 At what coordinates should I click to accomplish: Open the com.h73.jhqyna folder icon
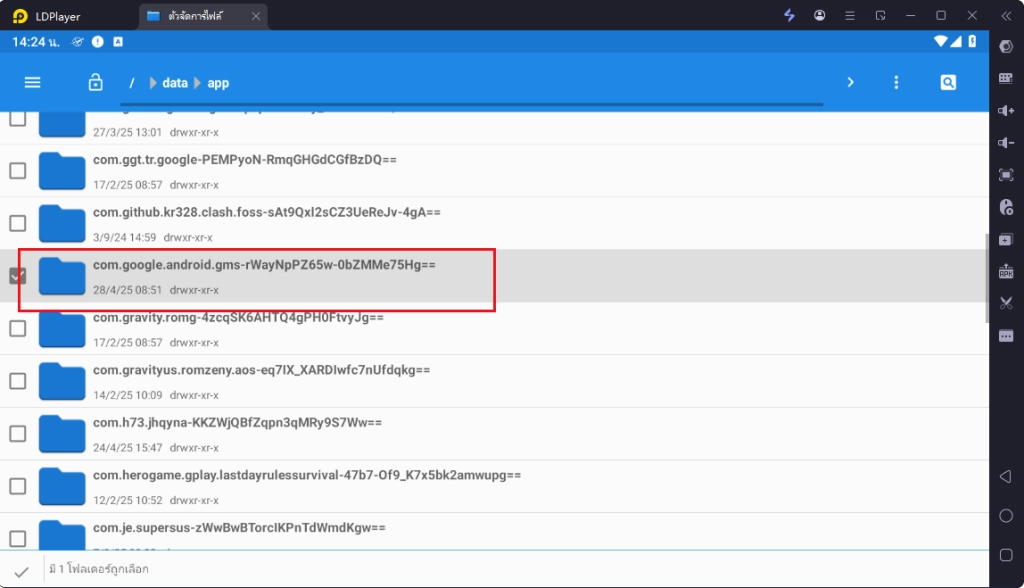(62, 434)
